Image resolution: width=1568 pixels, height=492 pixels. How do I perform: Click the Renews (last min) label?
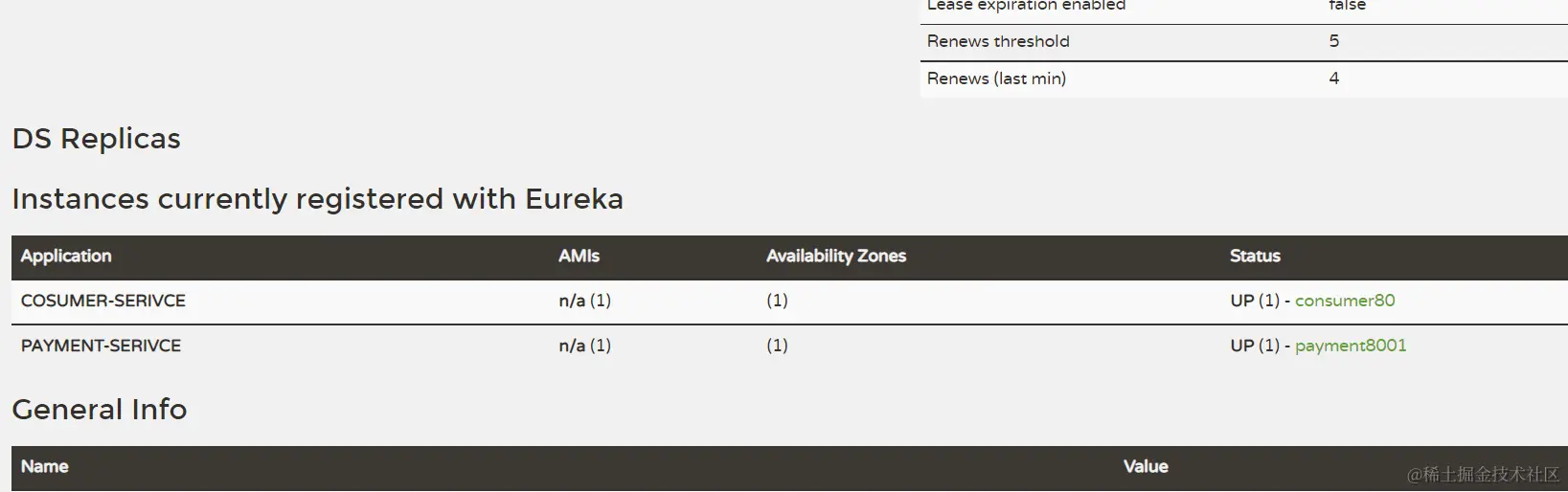[x=996, y=78]
